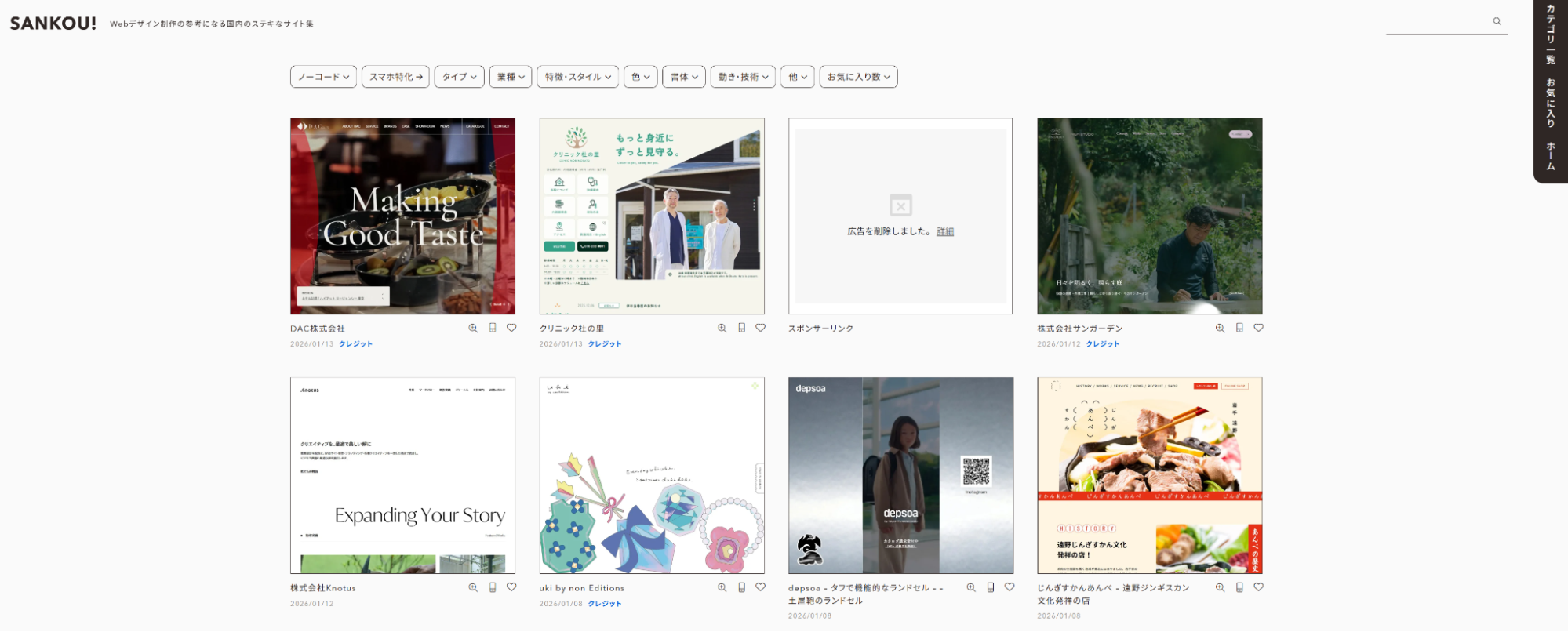
Task: Go to ホーム in the side tab
Action: click(1551, 156)
